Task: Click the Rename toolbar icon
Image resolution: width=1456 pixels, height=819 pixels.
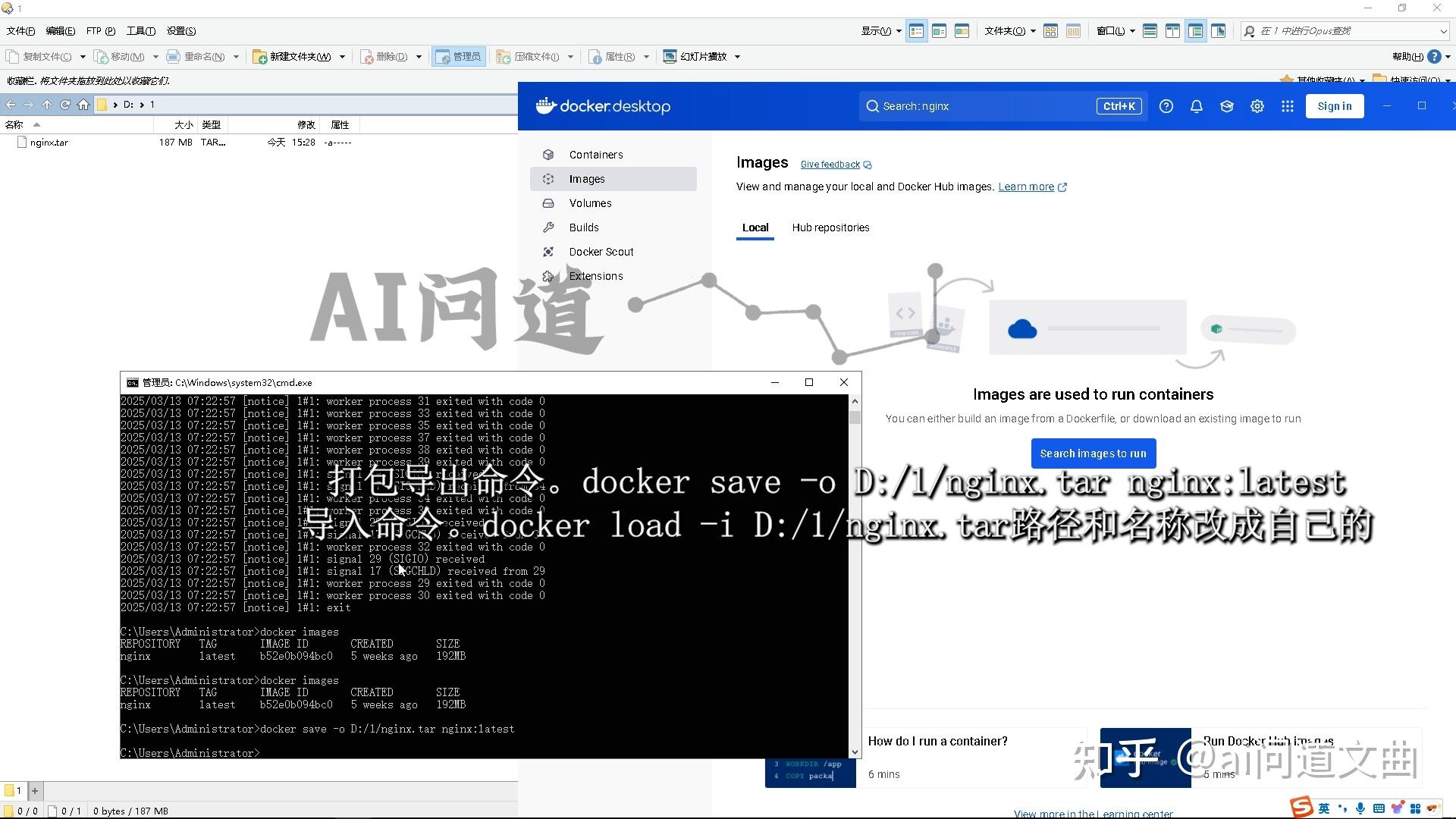Action: (x=174, y=56)
